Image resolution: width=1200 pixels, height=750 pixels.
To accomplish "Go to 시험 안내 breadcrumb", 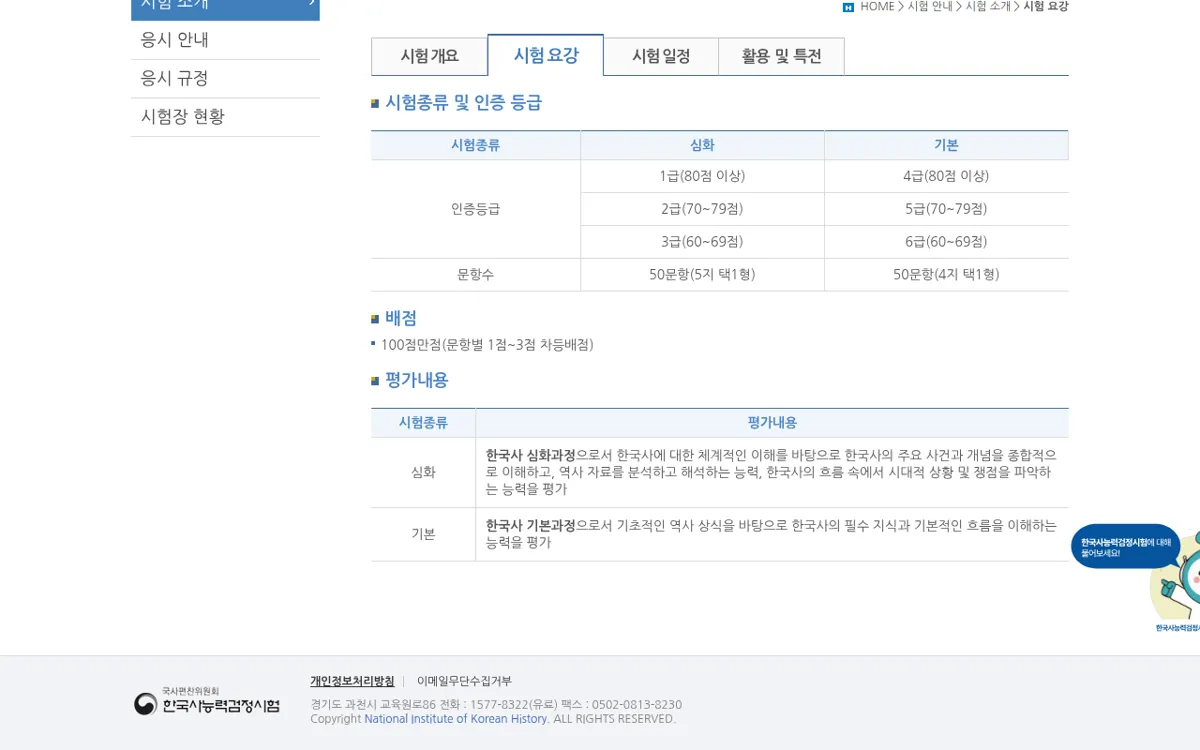I will [930, 6].
